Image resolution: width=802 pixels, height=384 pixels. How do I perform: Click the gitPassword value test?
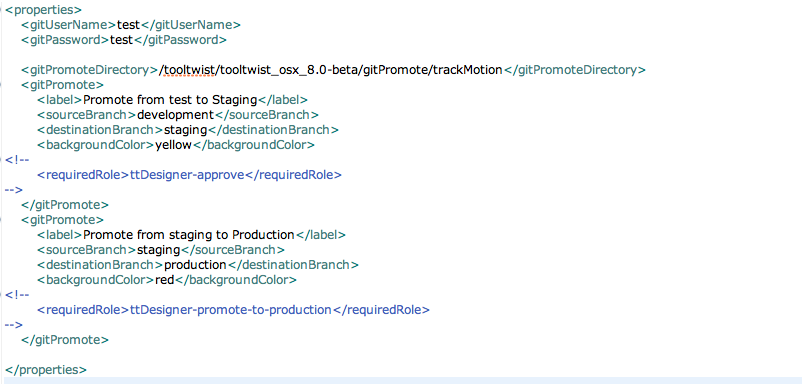pos(121,39)
